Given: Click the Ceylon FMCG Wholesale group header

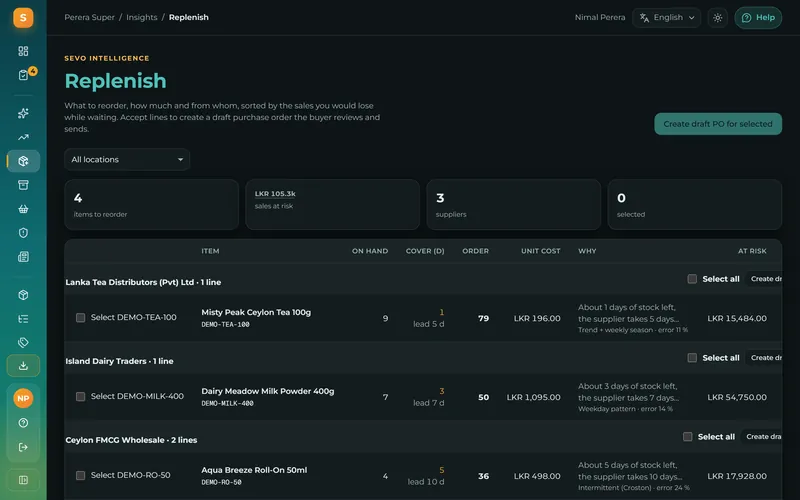Looking at the screenshot, I should coord(131,440).
